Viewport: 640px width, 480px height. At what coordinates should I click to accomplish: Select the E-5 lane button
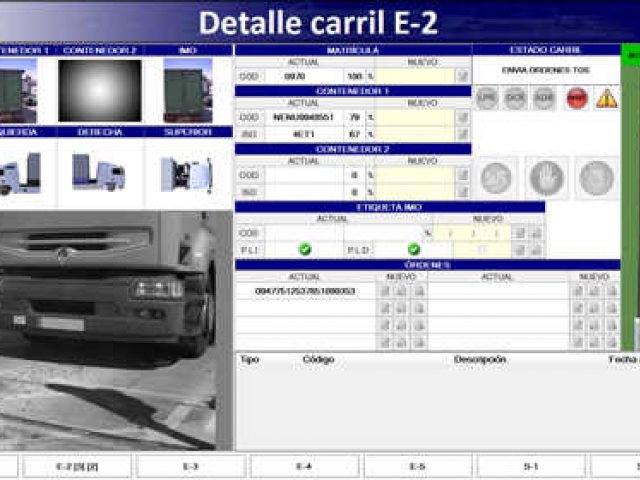point(418,467)
